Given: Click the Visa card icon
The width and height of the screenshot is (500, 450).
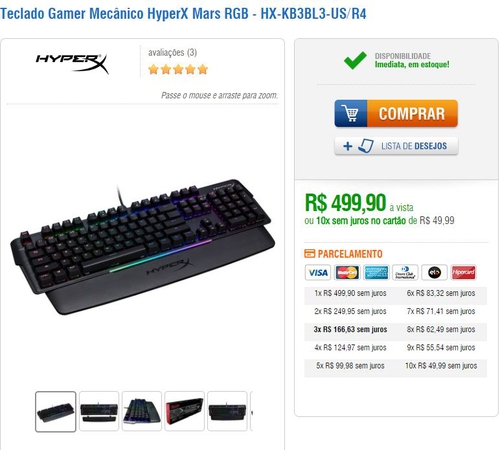Looking at the screenshot, I should 318,273.
